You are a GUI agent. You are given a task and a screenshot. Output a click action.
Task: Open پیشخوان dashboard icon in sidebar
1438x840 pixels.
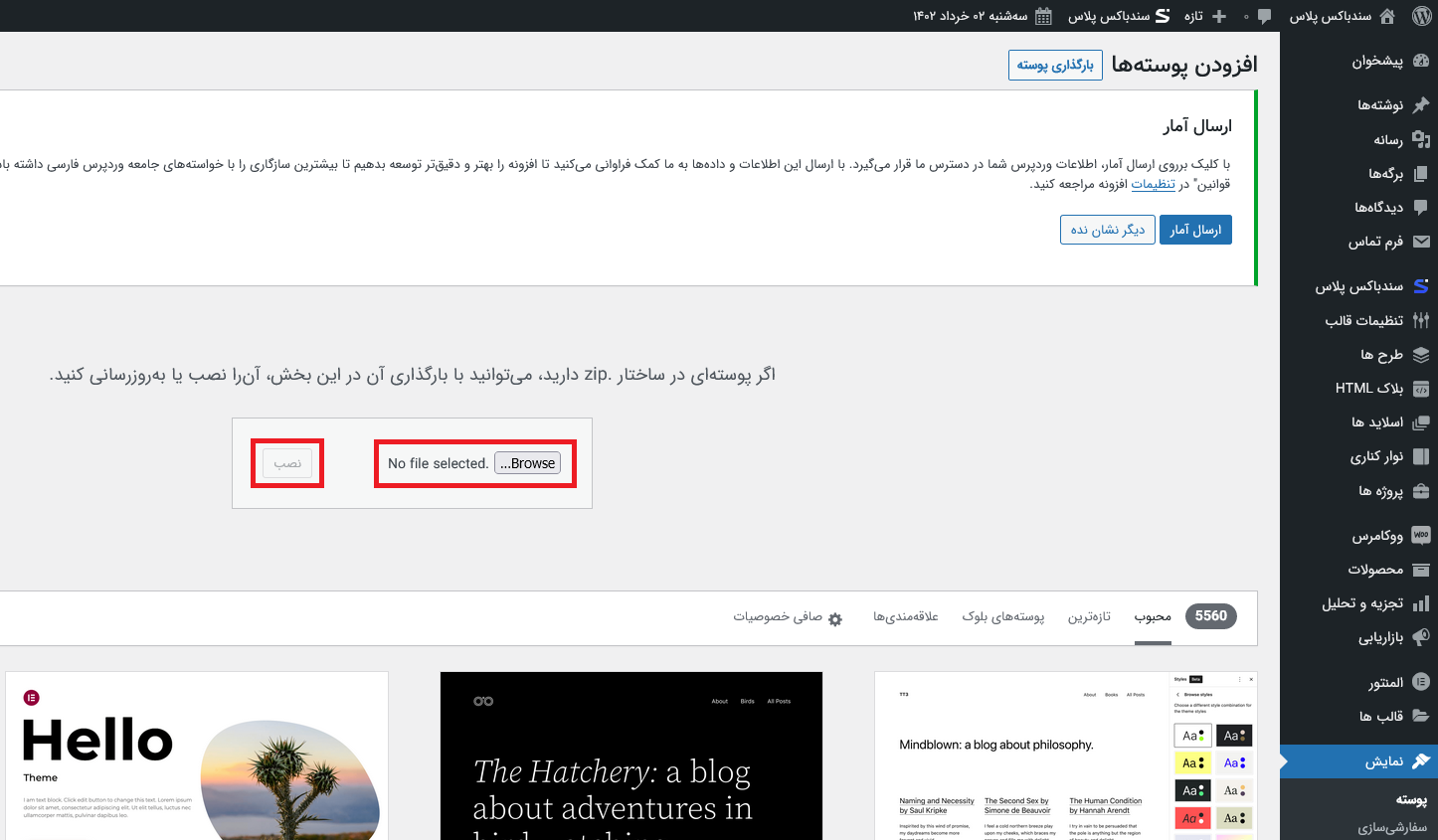1421,61
